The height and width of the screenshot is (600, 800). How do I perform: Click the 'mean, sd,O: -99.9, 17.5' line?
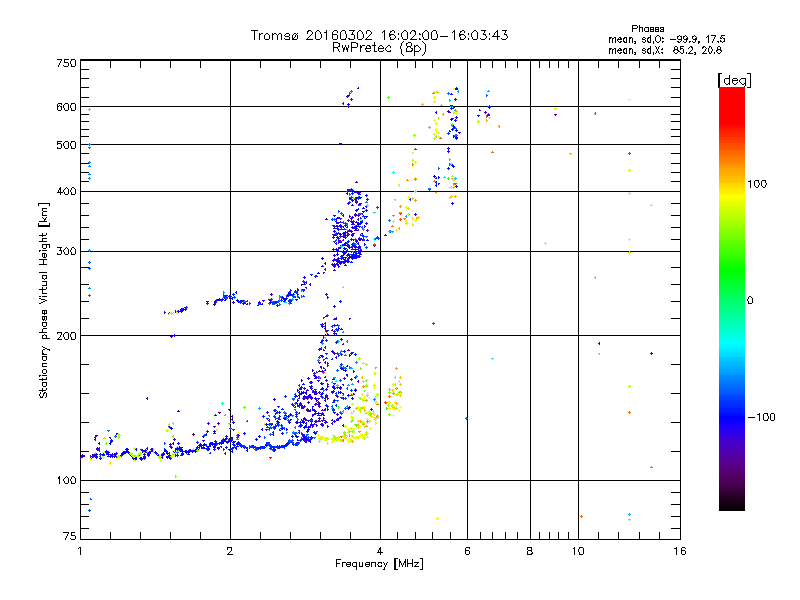[x=666, y=39]
